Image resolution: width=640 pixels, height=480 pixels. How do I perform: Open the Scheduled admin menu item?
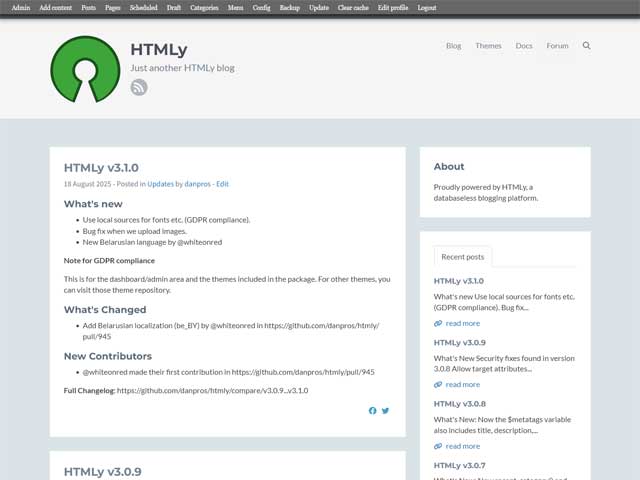(x=143, y=7)
